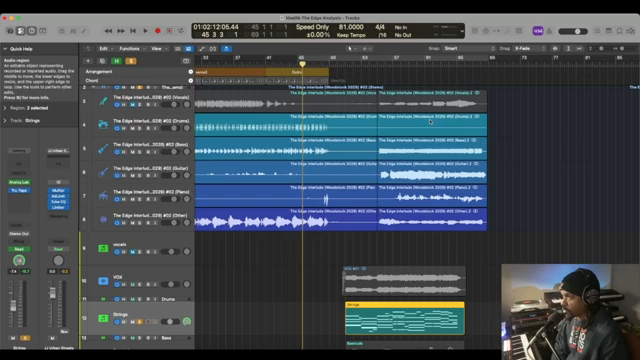Open the Loop Browser button
This screenshot has width=640, height=360.
620,31
